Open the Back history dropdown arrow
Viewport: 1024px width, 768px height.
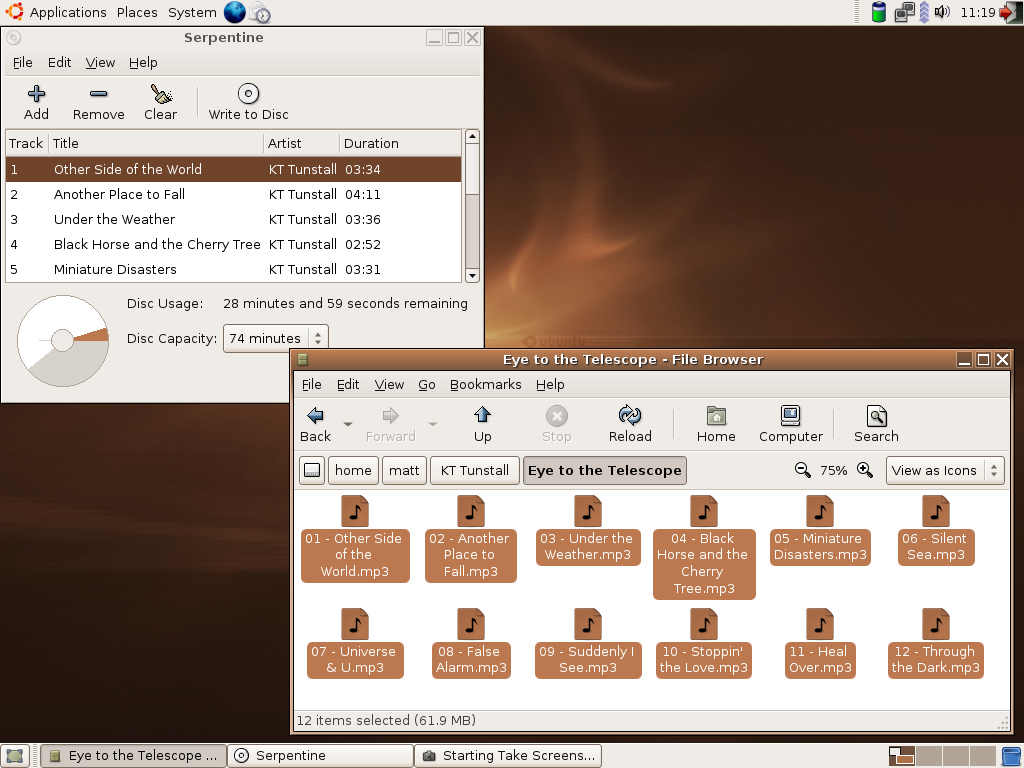coord(348,424)
